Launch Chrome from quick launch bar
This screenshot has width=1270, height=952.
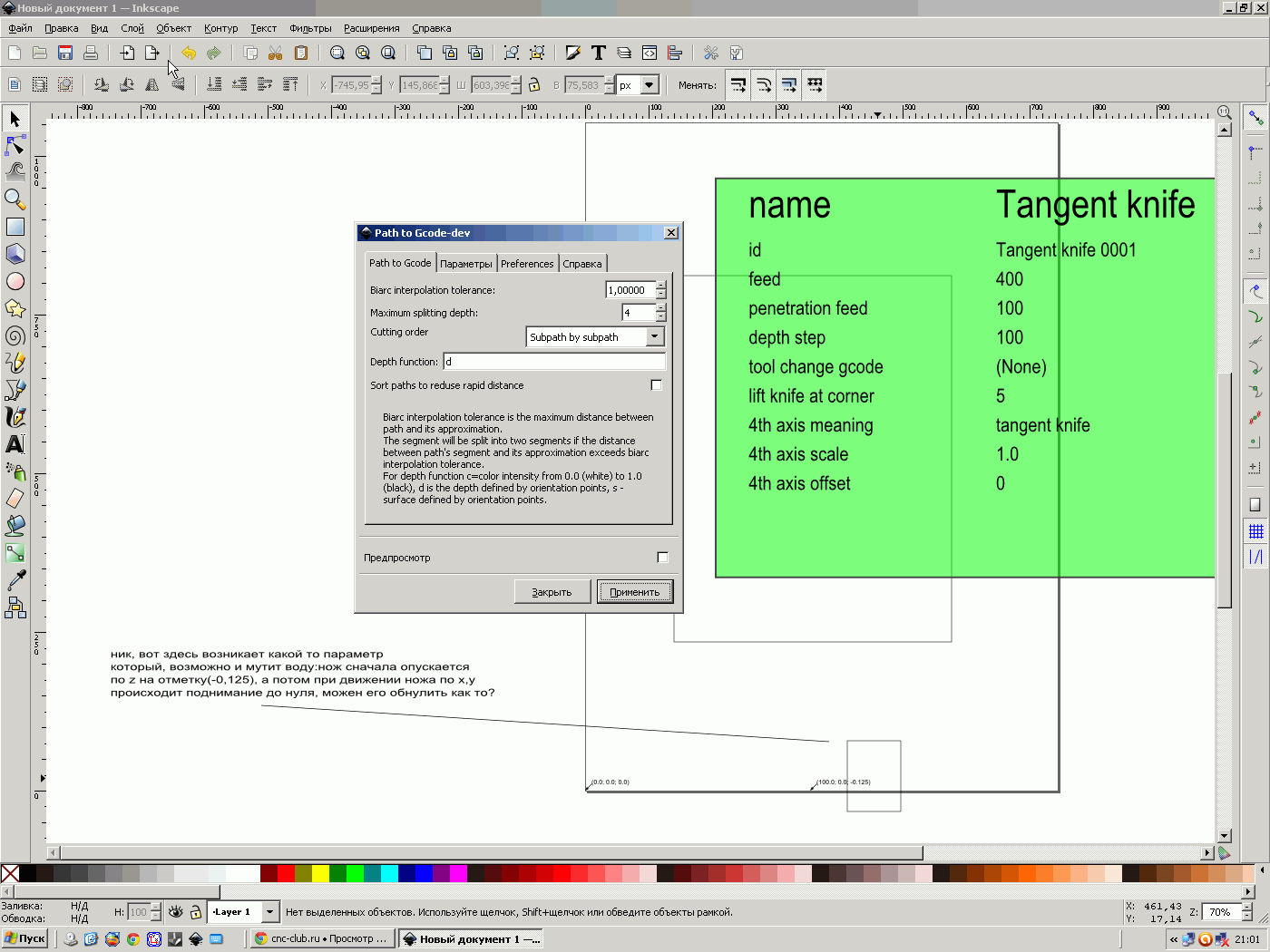(133, 939)
